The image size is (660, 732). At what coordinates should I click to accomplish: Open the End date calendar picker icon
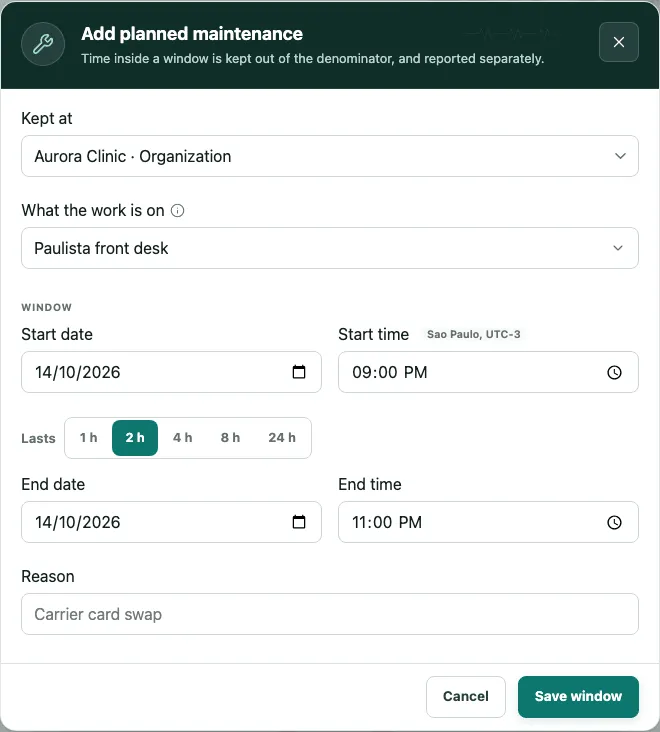click(299, 522)
